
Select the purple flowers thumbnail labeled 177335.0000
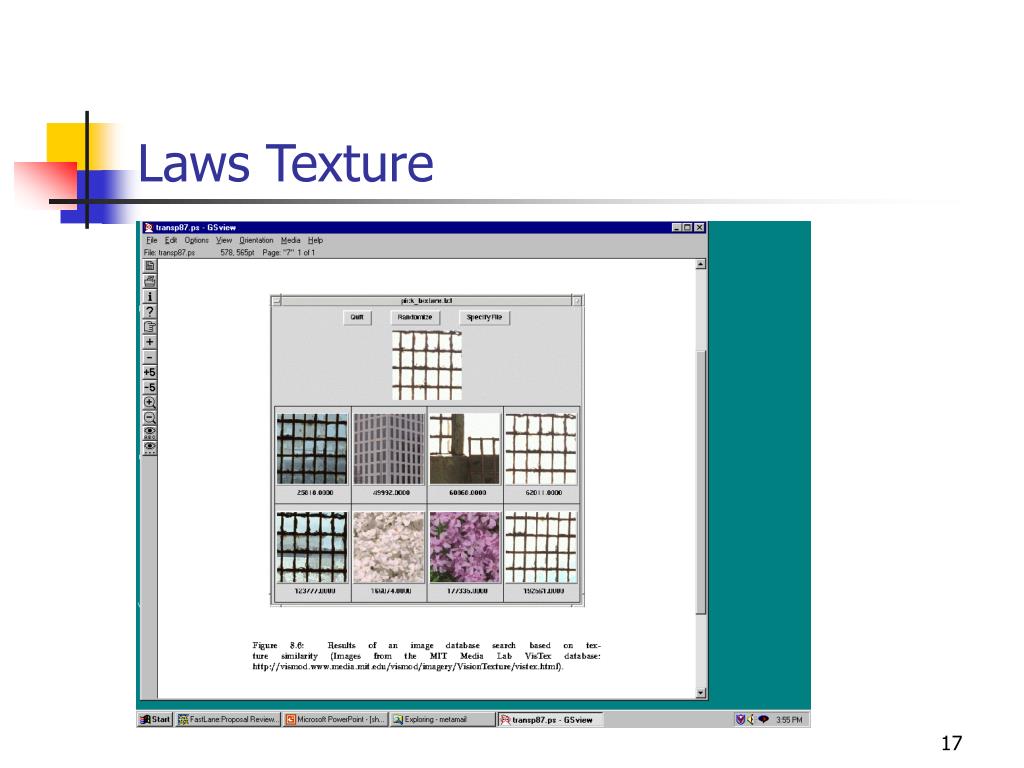[465, 547]
